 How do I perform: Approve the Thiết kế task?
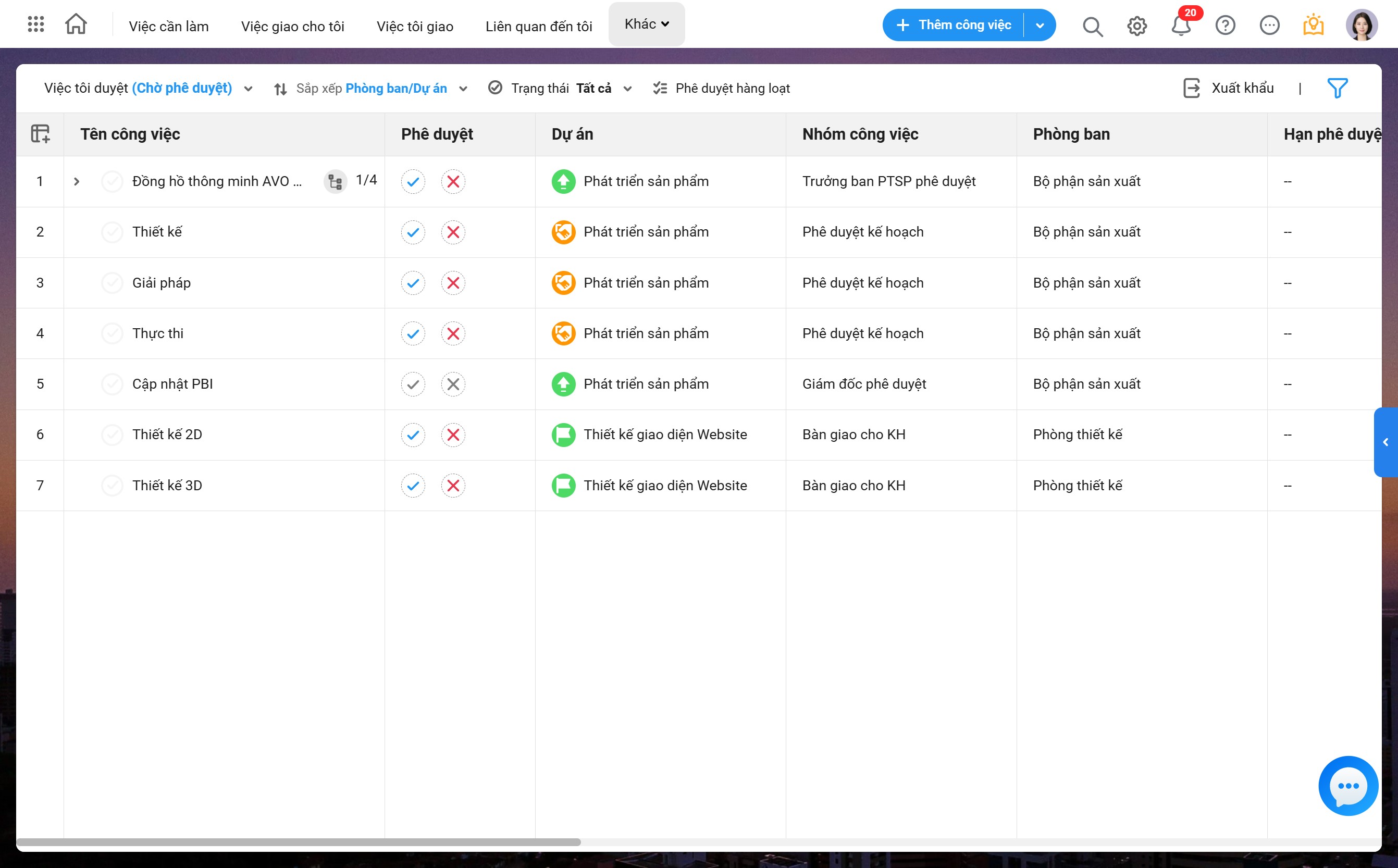pos(413,232)
